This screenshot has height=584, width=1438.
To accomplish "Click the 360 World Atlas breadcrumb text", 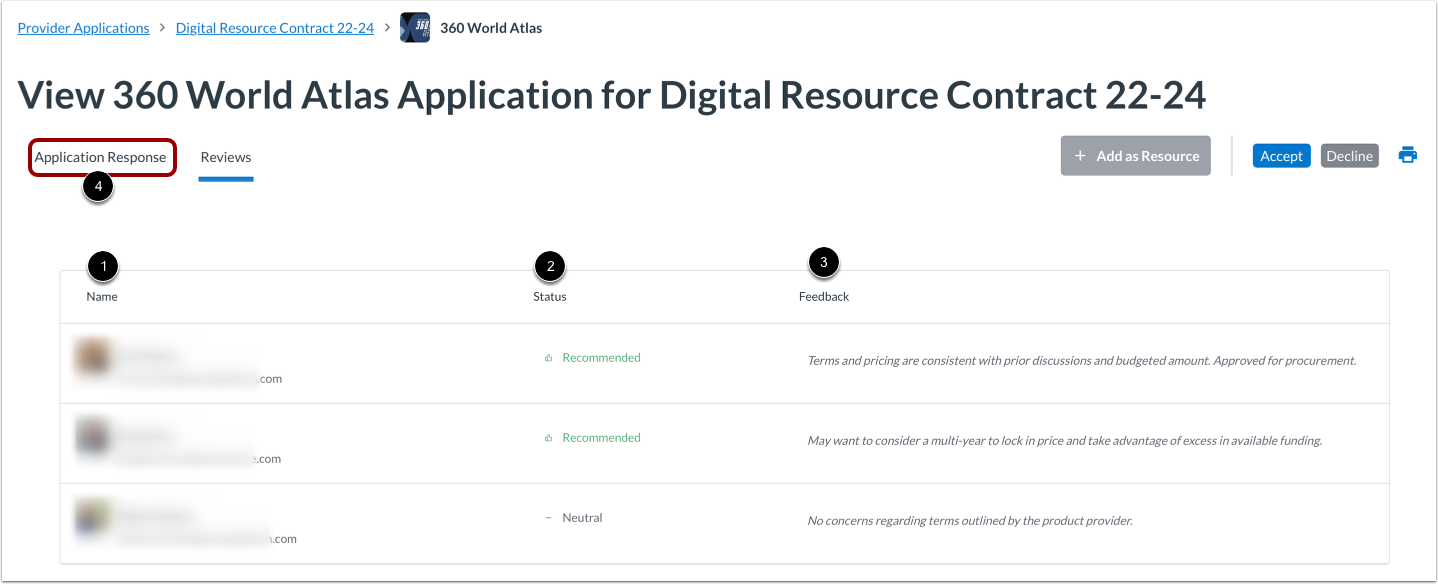I will coord(491,28).
